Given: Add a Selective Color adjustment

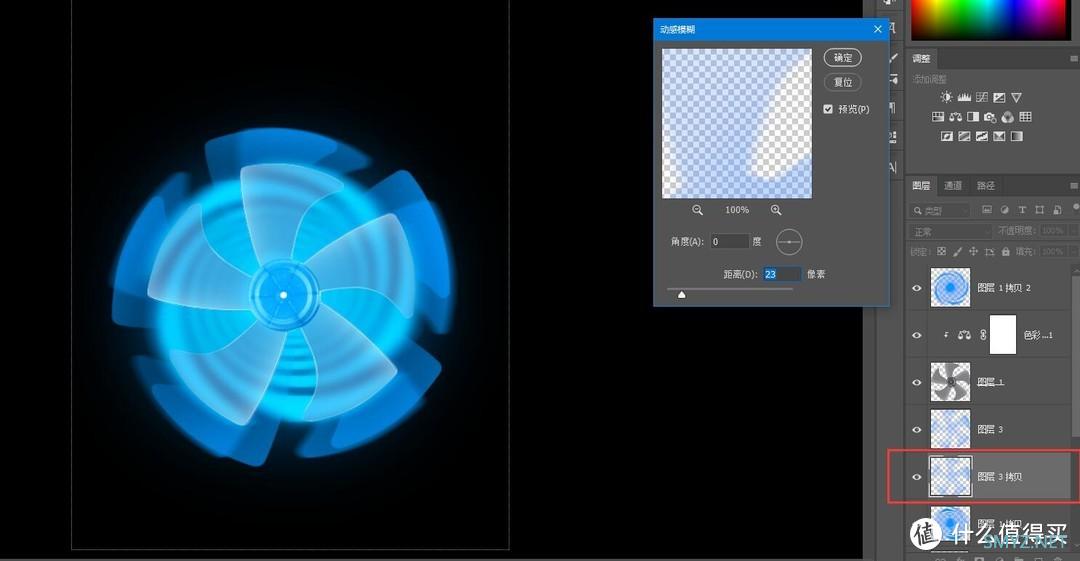Looking at the screenshot, I should 999,136.
